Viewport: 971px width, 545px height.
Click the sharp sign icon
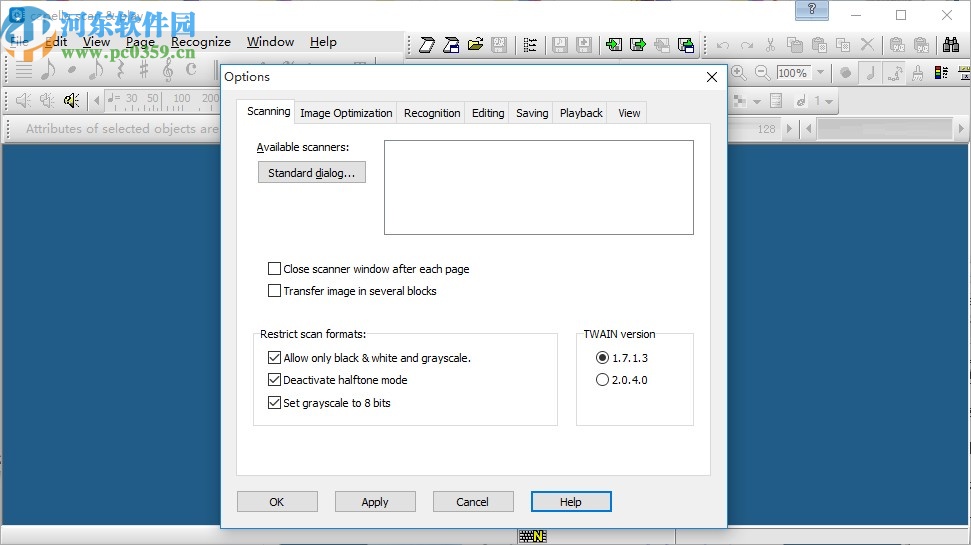[144, 69]
